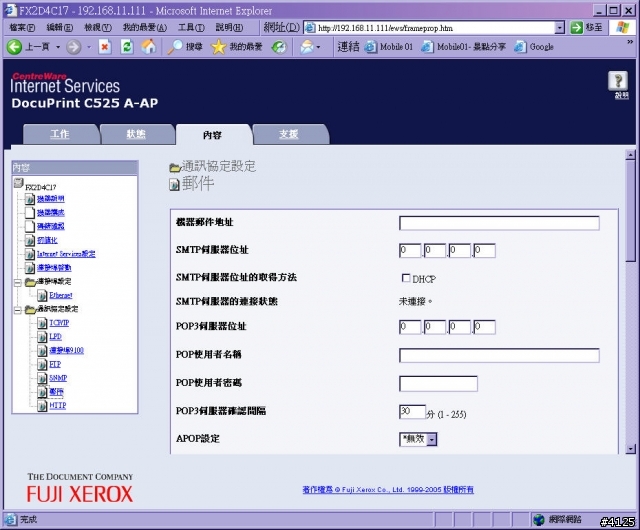Click the POP使用者名稱 input field
This screenshot has height=530, width=640.
point(499,355)
